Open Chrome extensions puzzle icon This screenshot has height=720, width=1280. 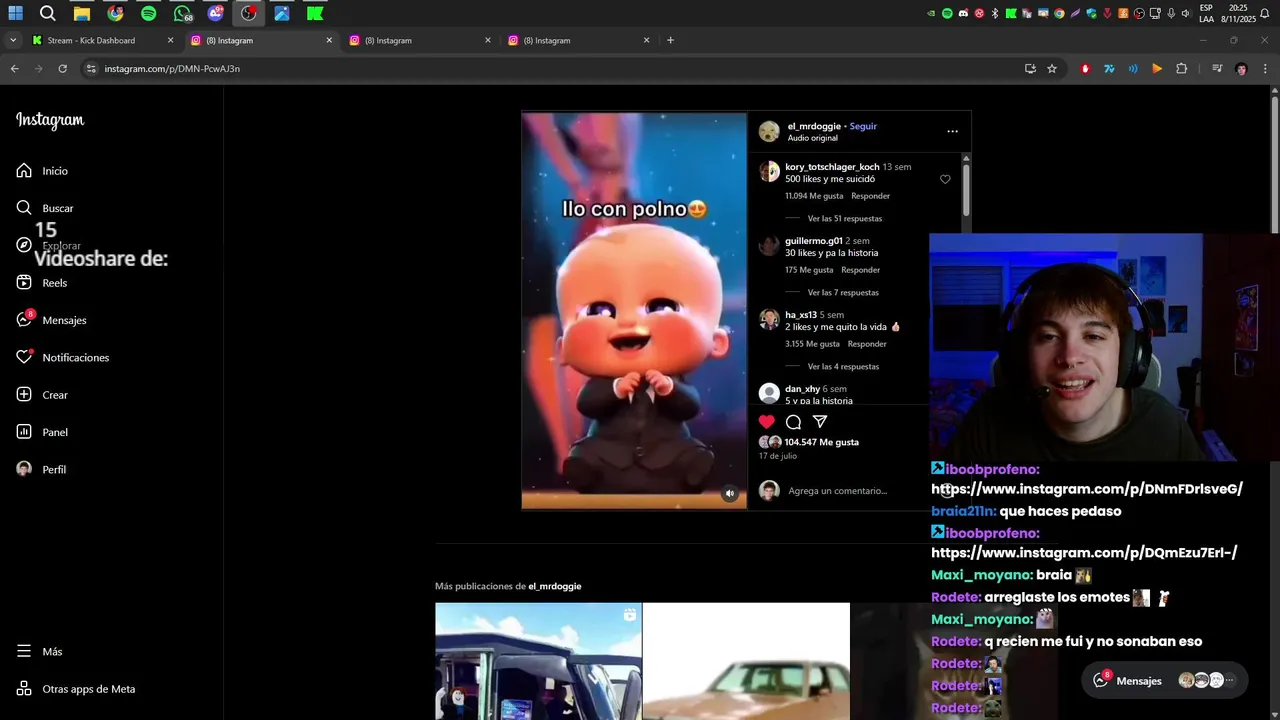tap(1181, 69)
